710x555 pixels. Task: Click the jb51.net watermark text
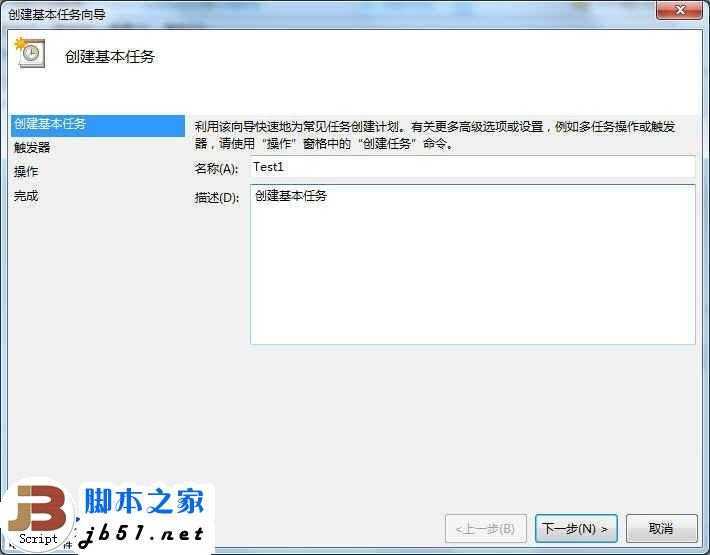coord(141,534)
